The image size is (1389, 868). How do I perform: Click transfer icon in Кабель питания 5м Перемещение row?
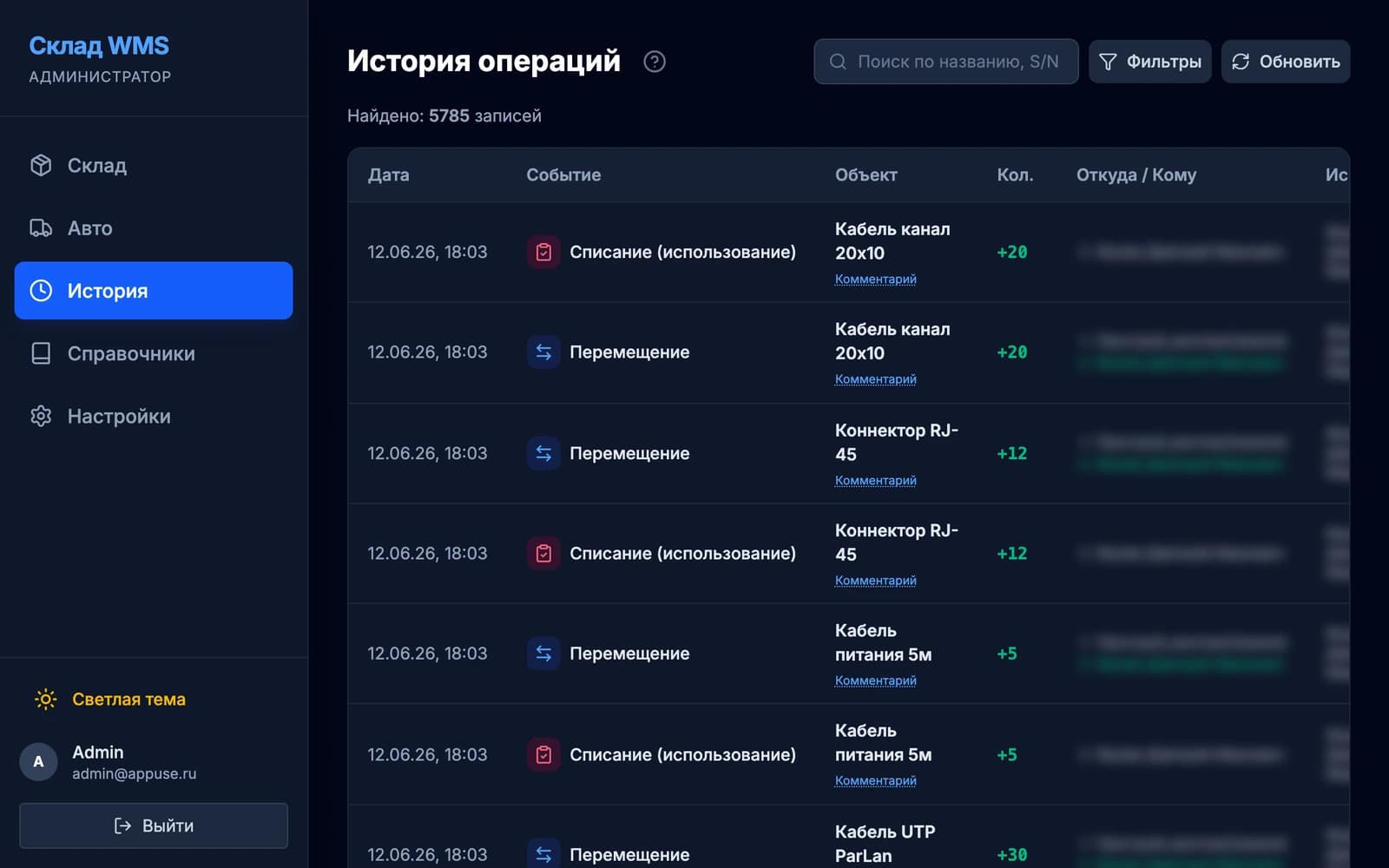pyautogui.click(x=543, y=653)
